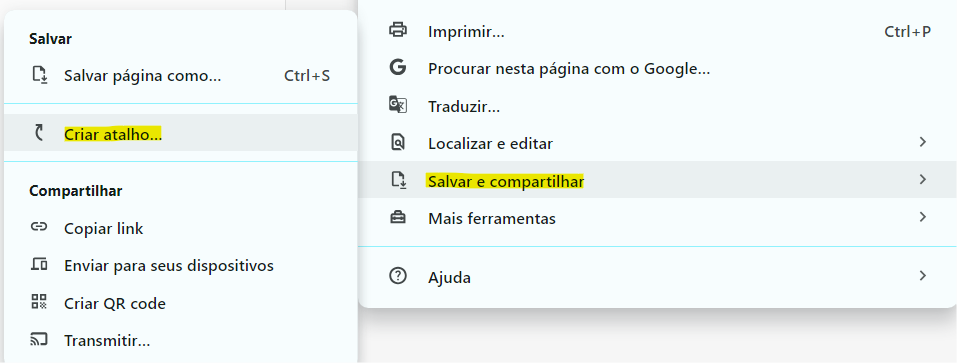
Task: Click the Google G icon
Action: coord(398,68)
